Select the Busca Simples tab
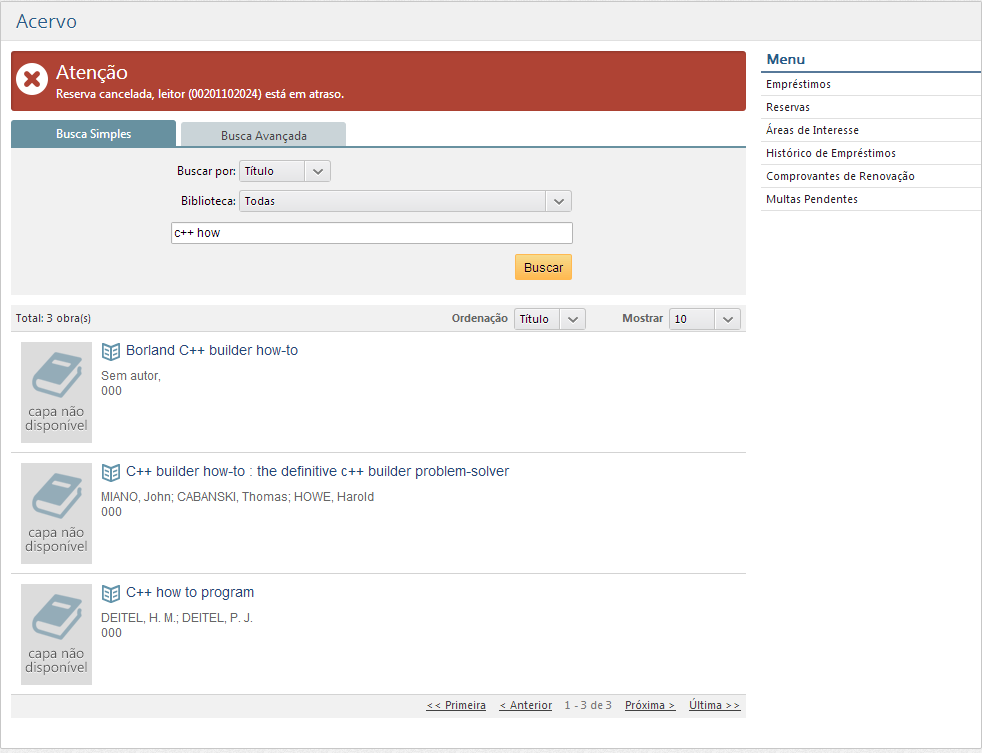The height and width of the screenshot is (753, 982). click(93, 134)
